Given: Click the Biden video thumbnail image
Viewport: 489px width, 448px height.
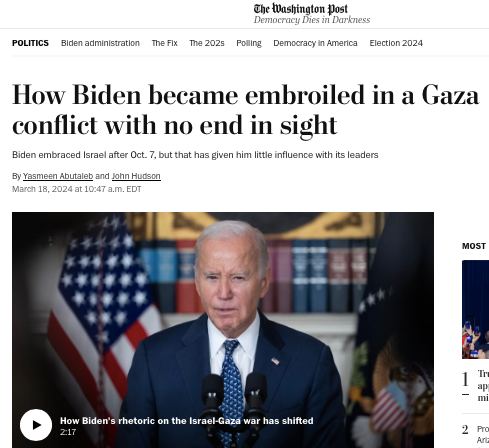Looking at the screenshot, I should 223,330.
